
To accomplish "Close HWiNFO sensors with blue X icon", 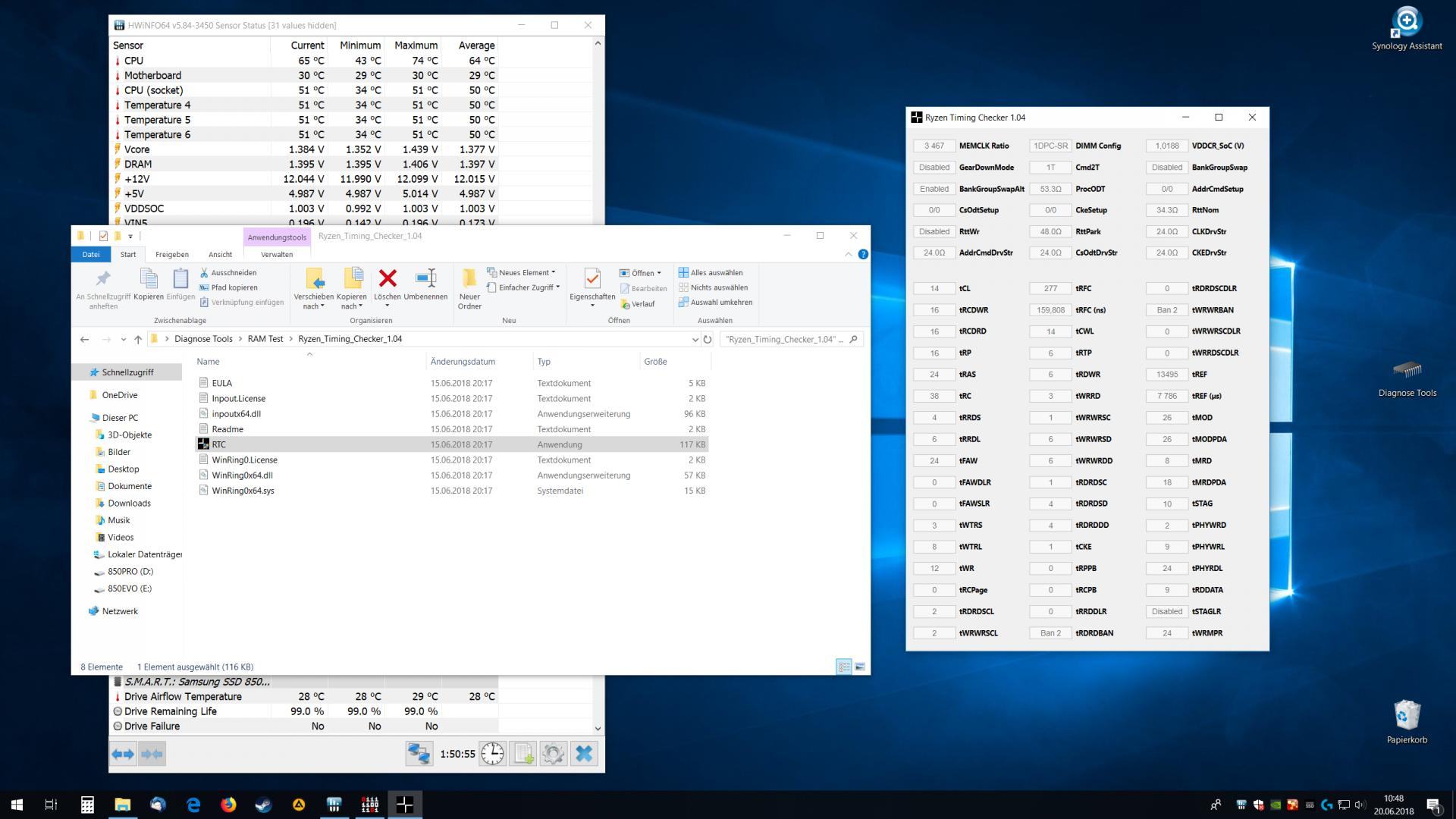I will click(584, 754).
